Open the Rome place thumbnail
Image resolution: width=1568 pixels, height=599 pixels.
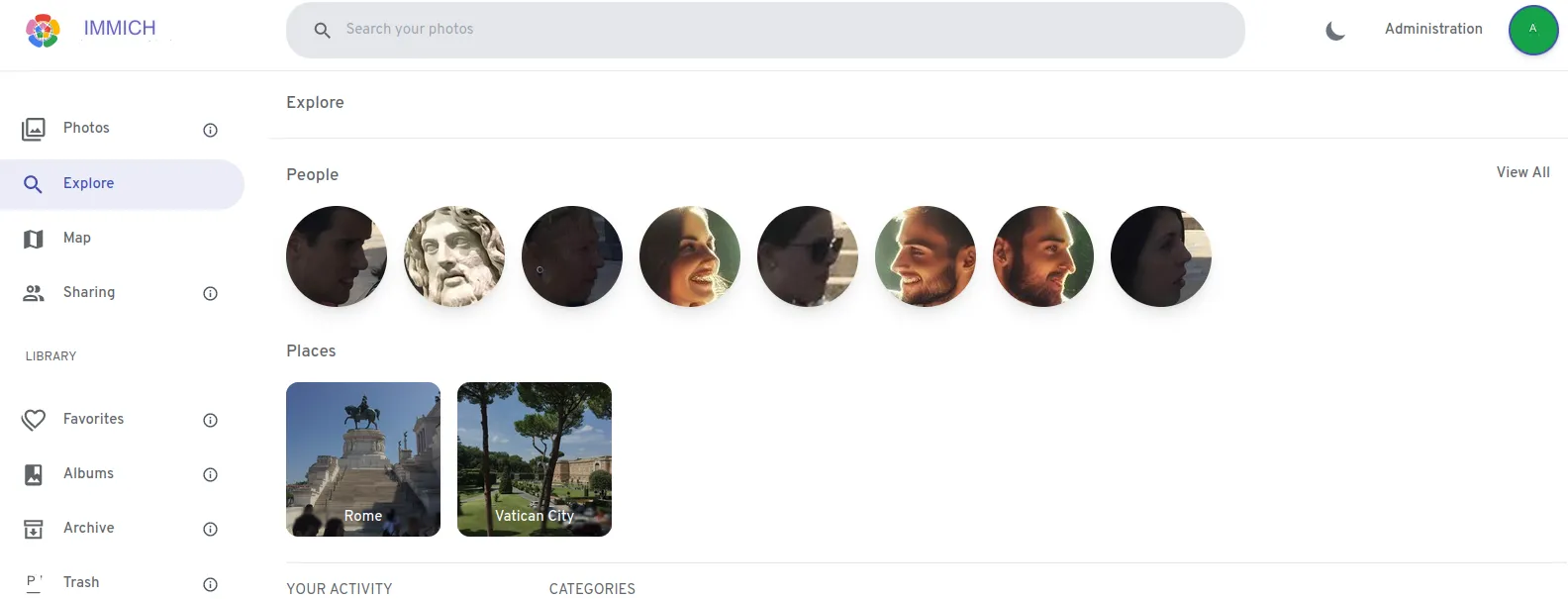coord(363,459)
